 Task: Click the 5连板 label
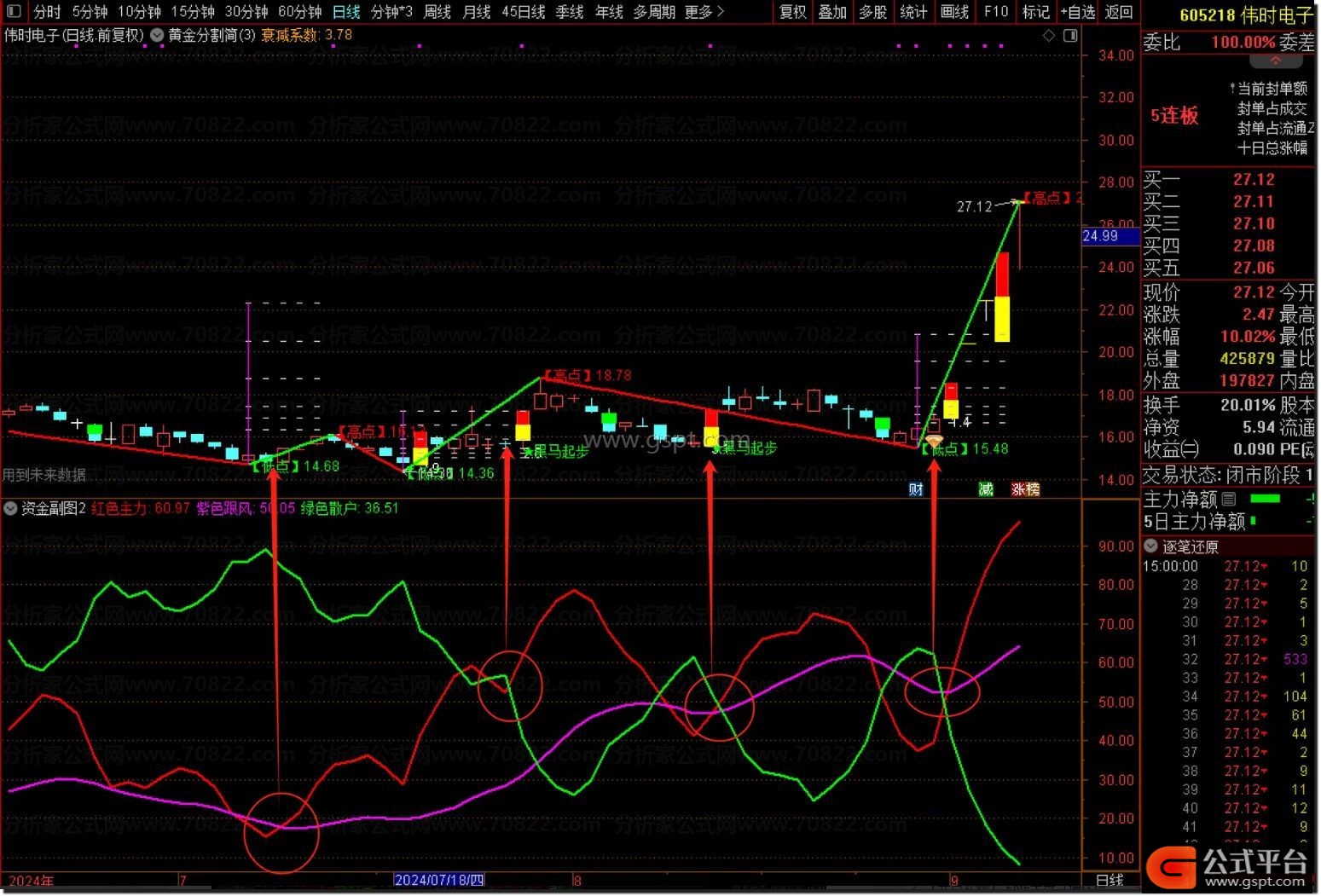coord(1174,116)
